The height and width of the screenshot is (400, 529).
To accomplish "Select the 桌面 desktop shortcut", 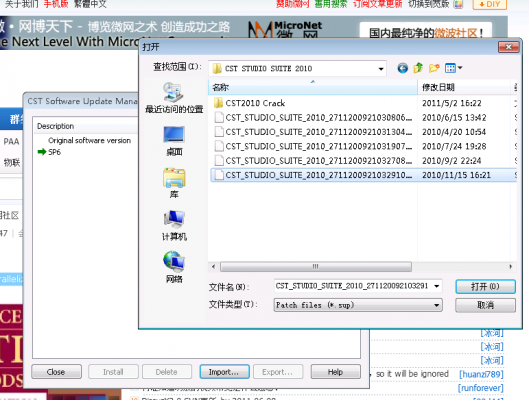I will 174,141.
